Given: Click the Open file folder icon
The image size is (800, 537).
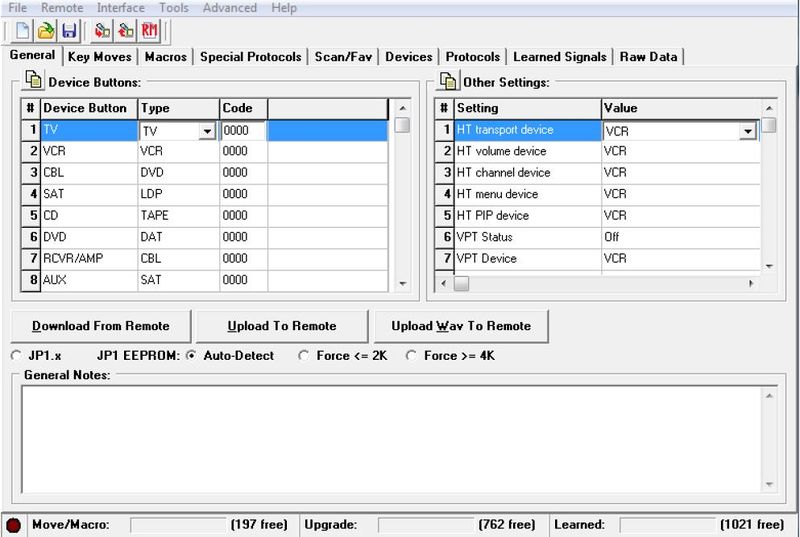Looking at the screenshot, I should tap(46, 31).
